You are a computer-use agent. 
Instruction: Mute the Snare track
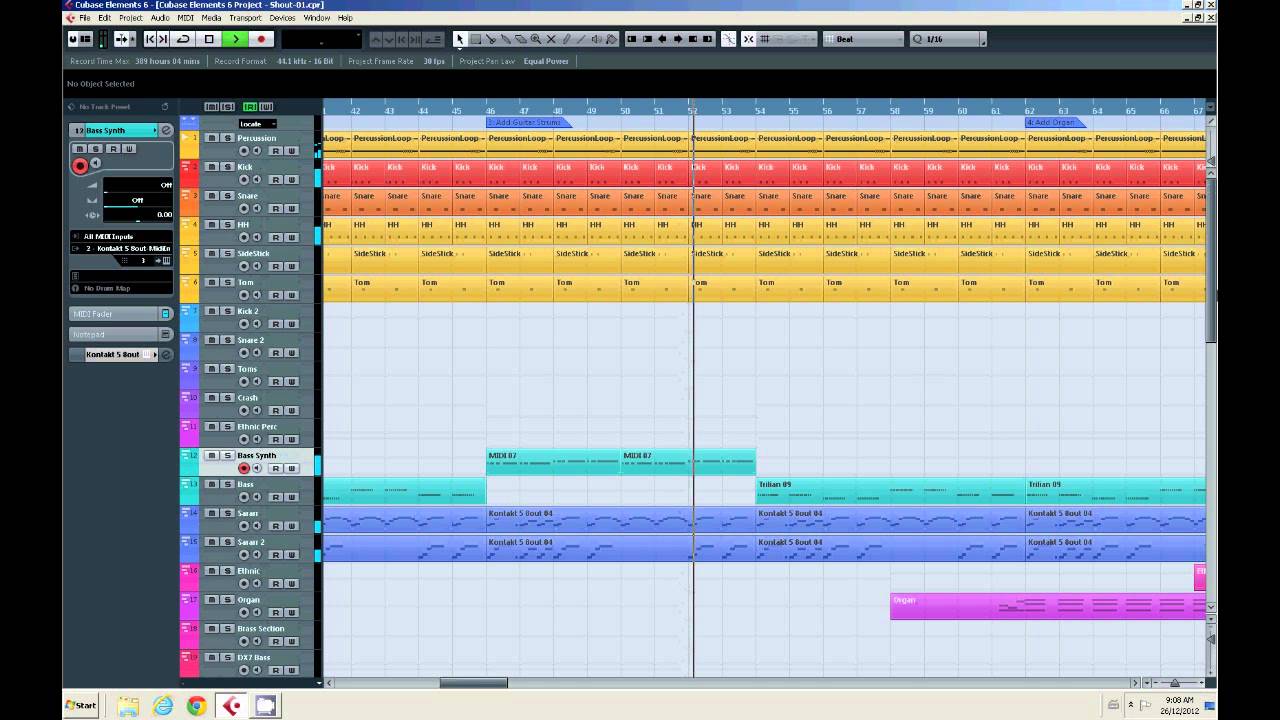(211, 196)
